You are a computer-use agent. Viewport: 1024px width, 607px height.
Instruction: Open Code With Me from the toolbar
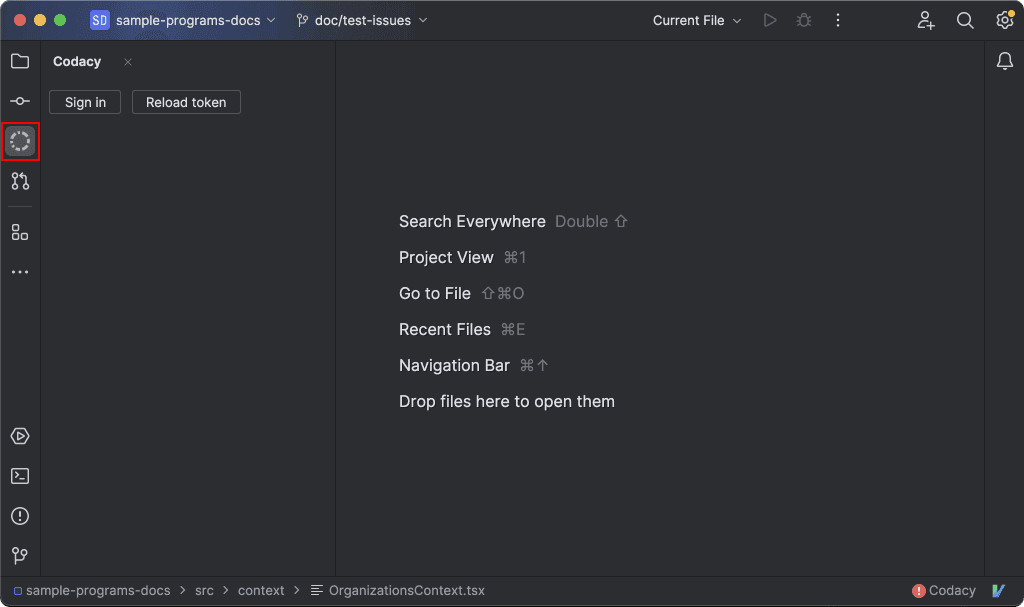925,19
